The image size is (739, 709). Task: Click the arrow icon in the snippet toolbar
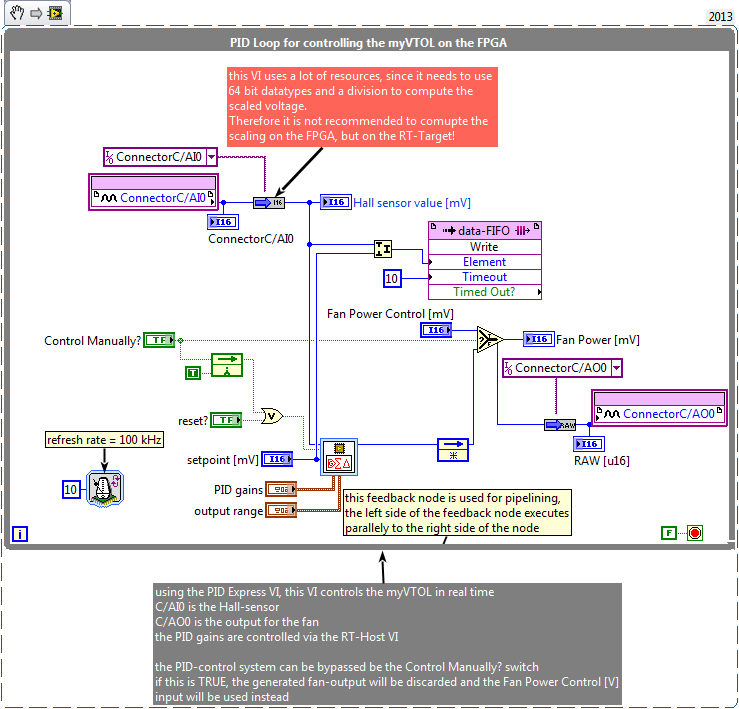[x=36, y=13]
